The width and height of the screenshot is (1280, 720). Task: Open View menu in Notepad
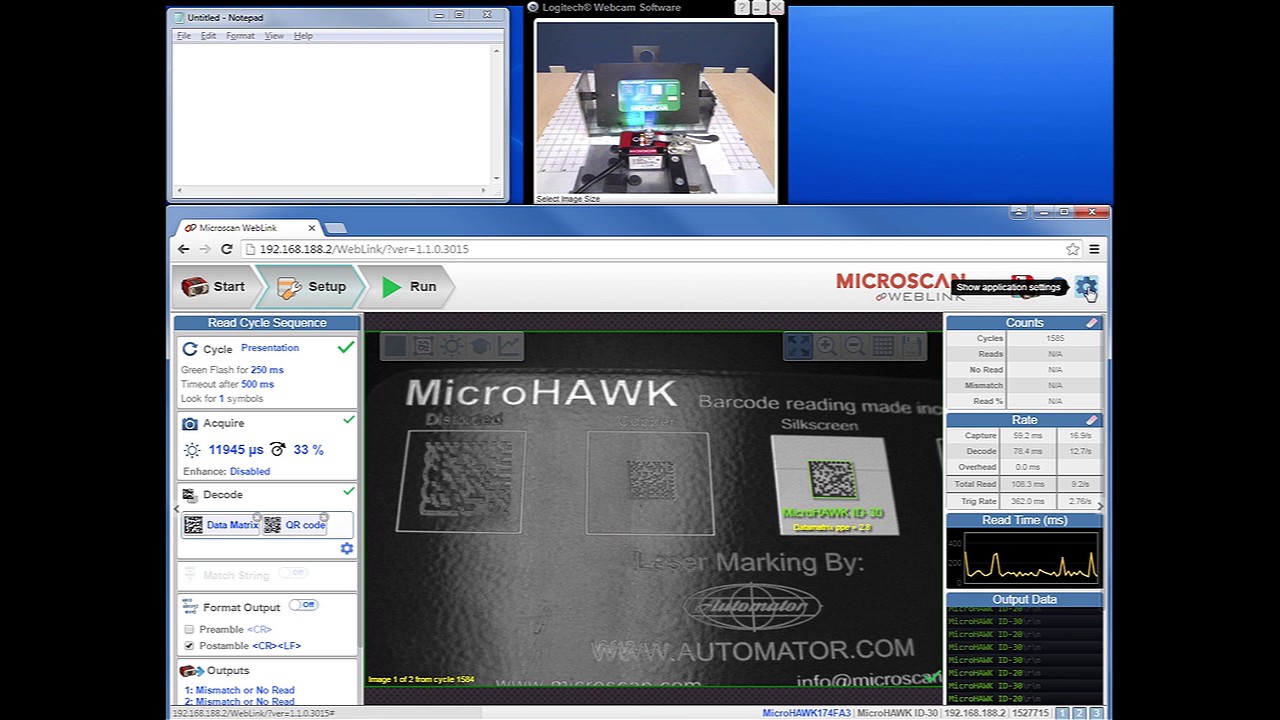(274, 36)
